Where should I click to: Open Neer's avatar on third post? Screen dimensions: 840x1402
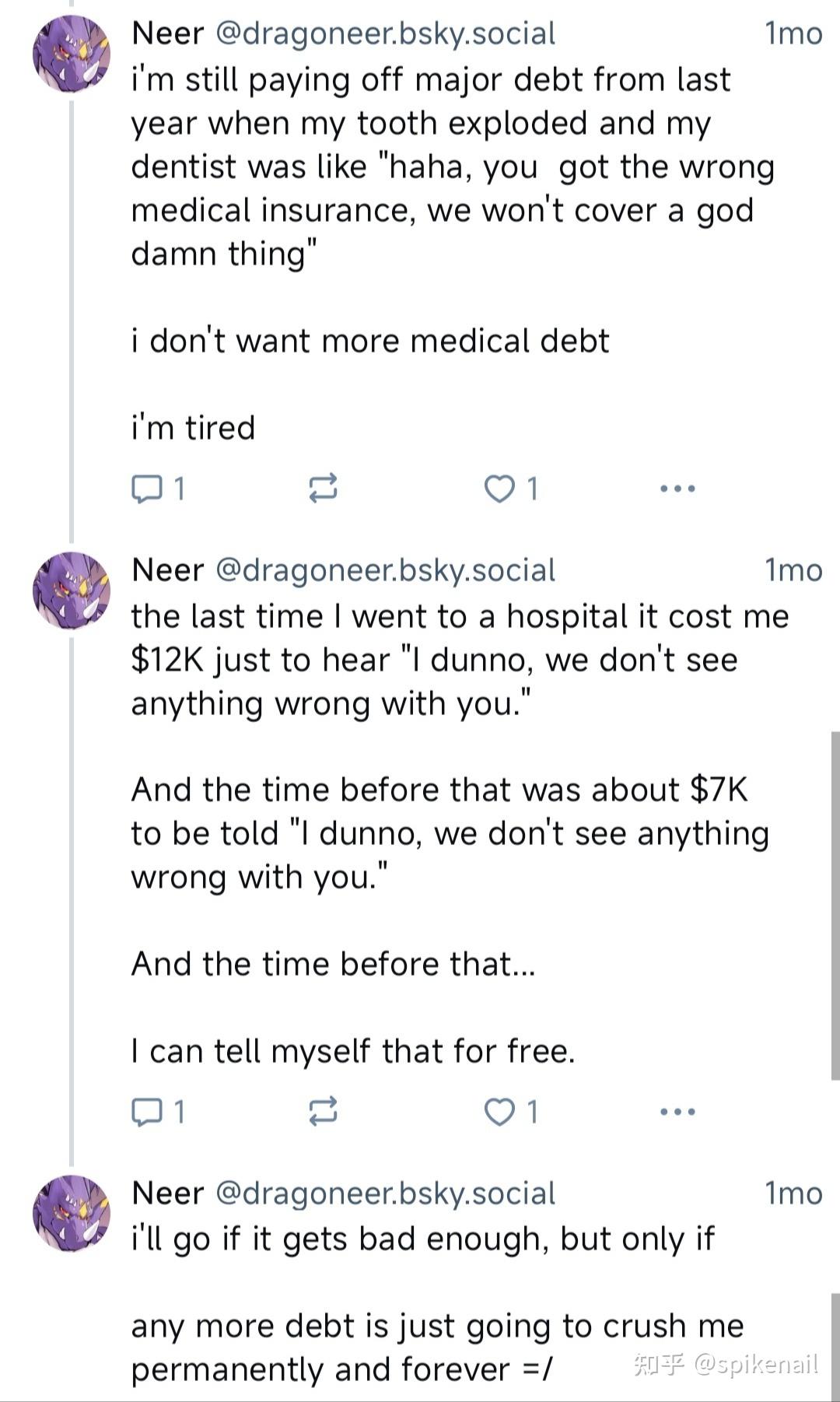click(x=71, y=1214)
